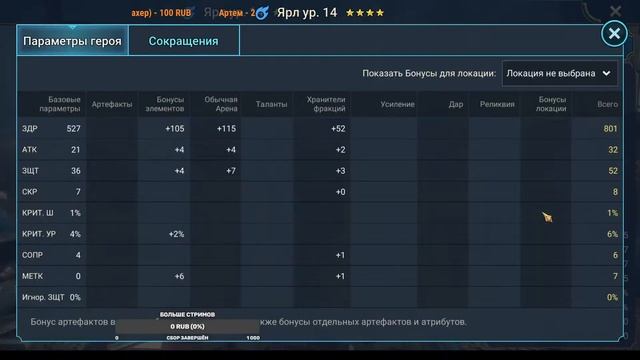640x360 pixels.
Task: Select the Параметры героя tab
Action: pos(72,41)
